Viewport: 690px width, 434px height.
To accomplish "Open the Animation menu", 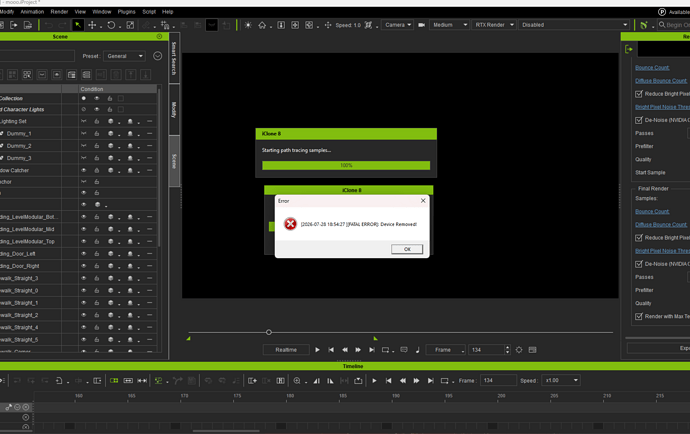I will [32, 12].
